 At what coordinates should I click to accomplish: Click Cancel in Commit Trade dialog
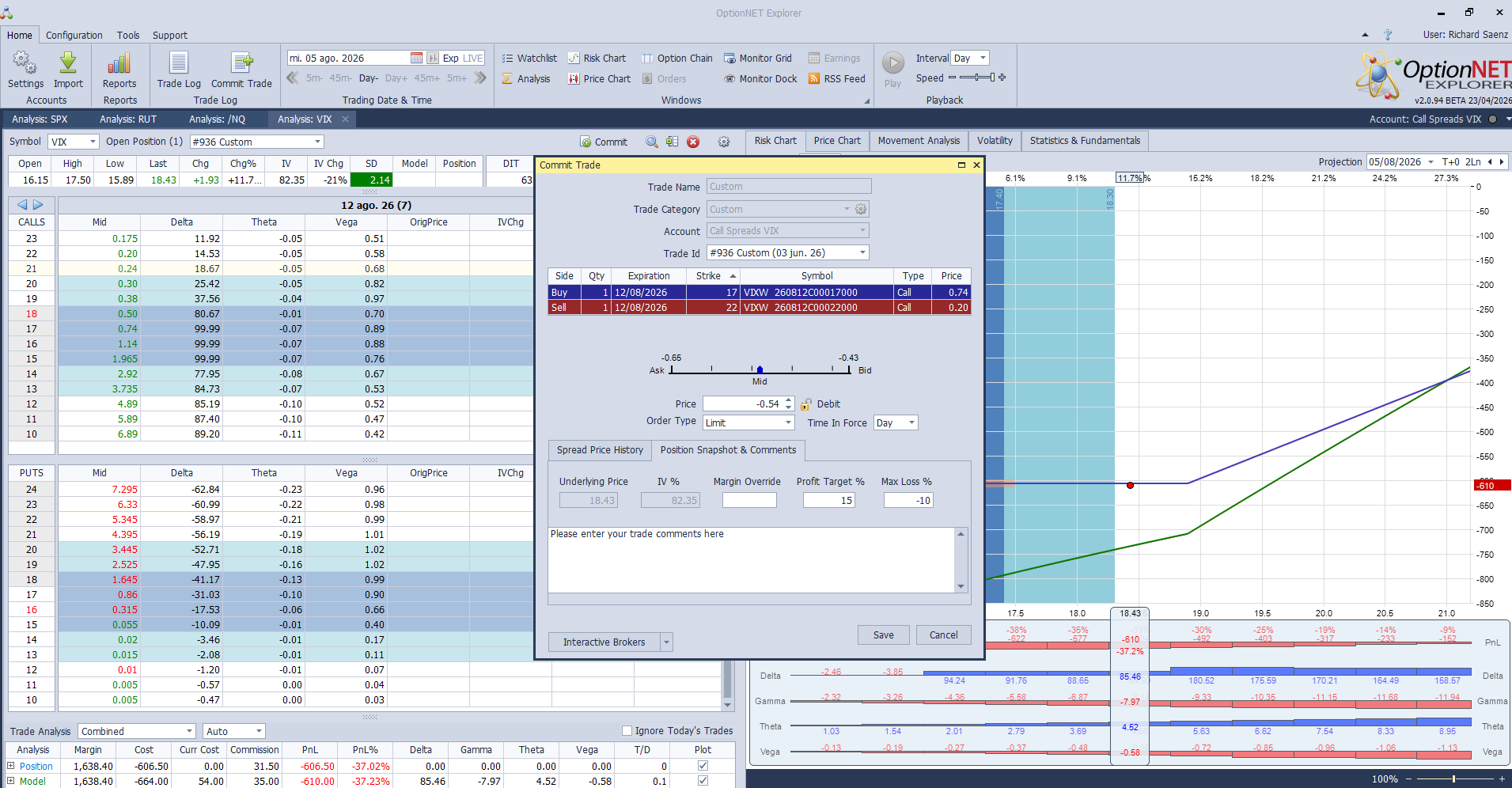tap(944, 635)
